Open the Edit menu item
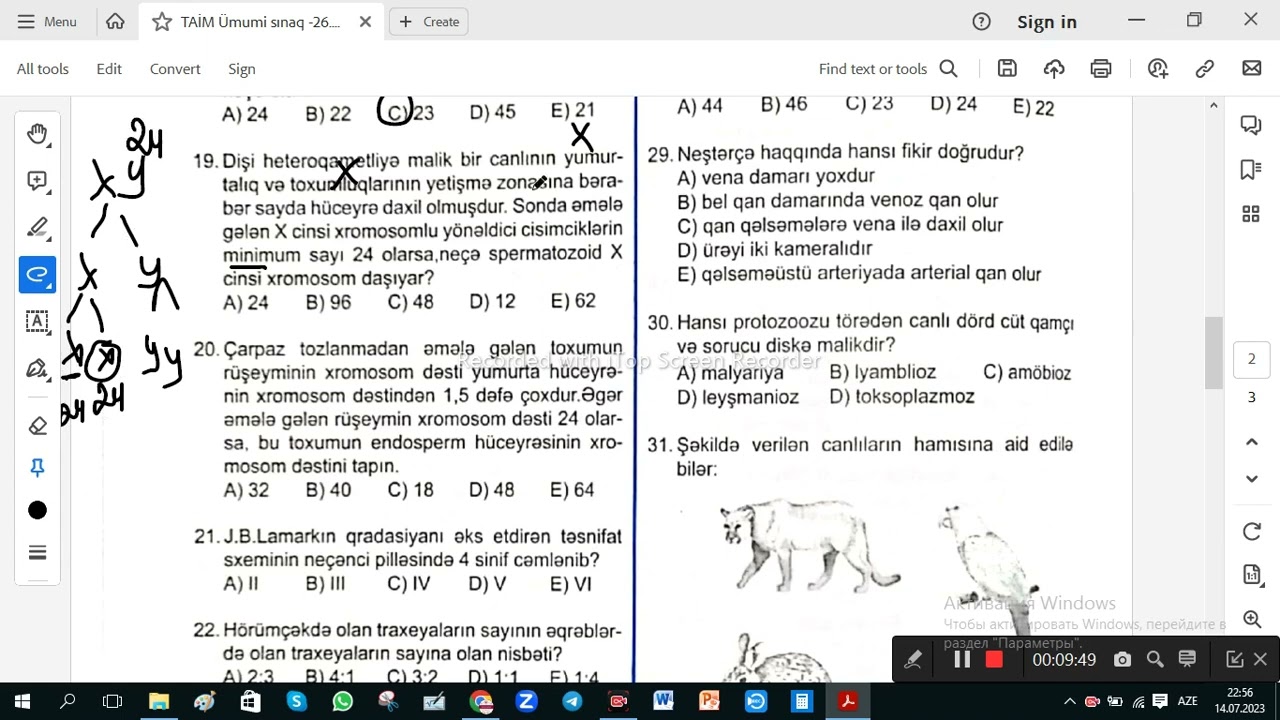Screen dimensions: 1280x720 click(109, 69)
